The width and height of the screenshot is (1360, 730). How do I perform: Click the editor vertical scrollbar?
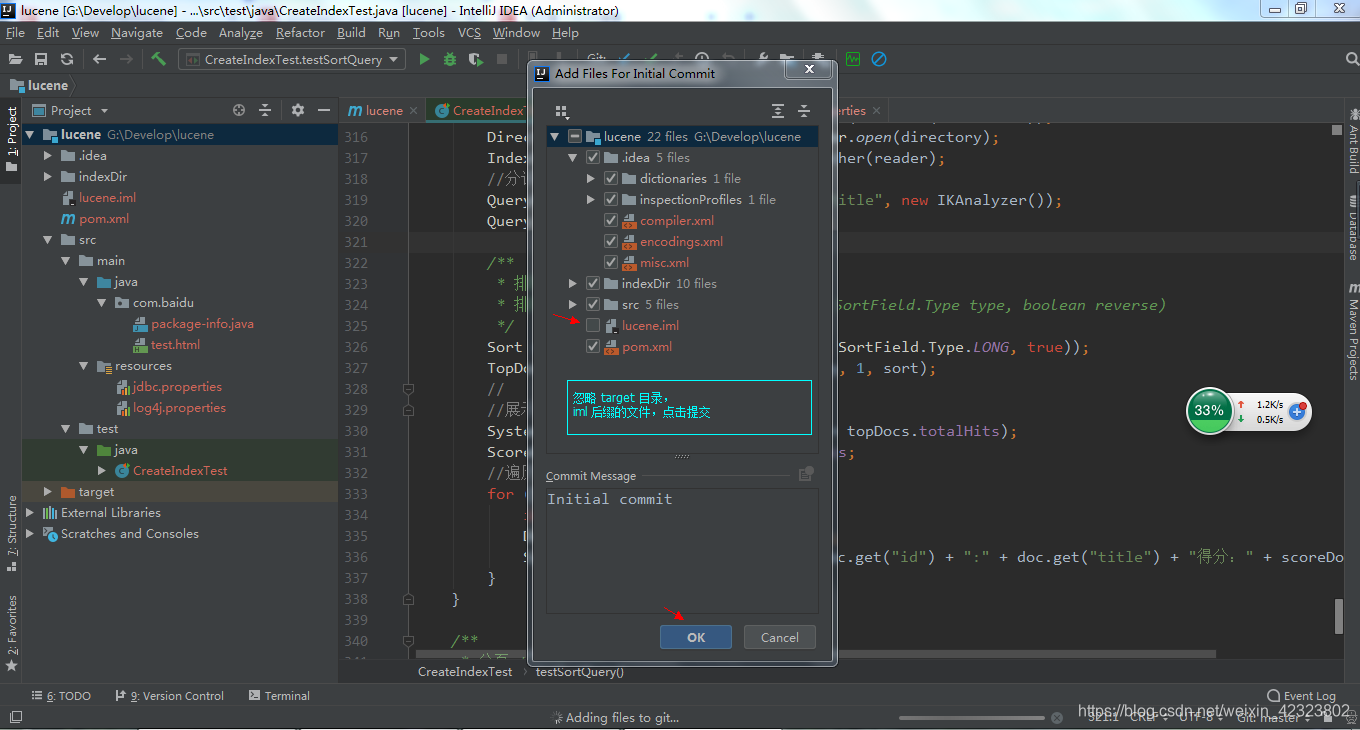[1339, 616]
